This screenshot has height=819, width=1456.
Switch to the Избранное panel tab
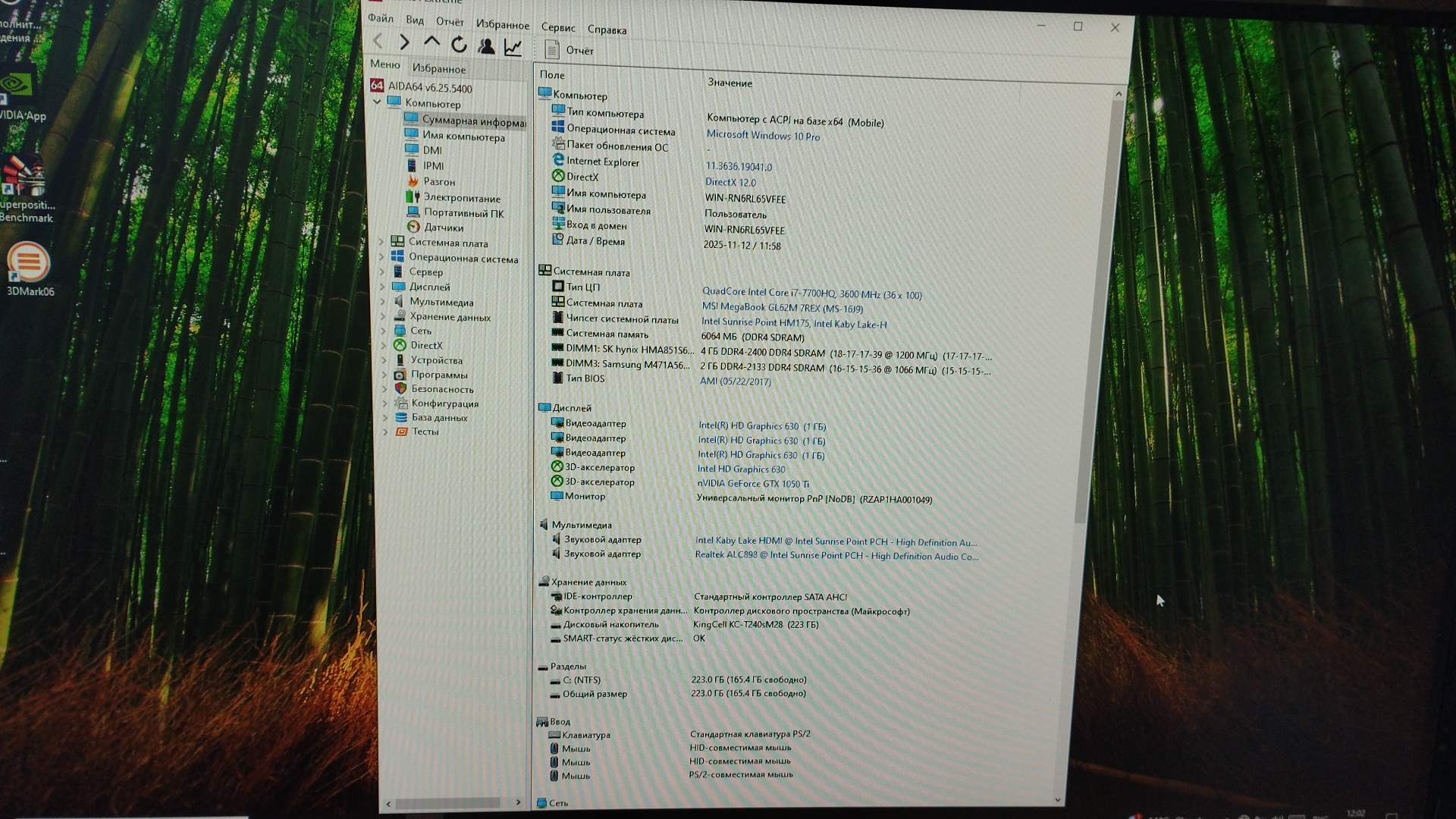[438, 69]
